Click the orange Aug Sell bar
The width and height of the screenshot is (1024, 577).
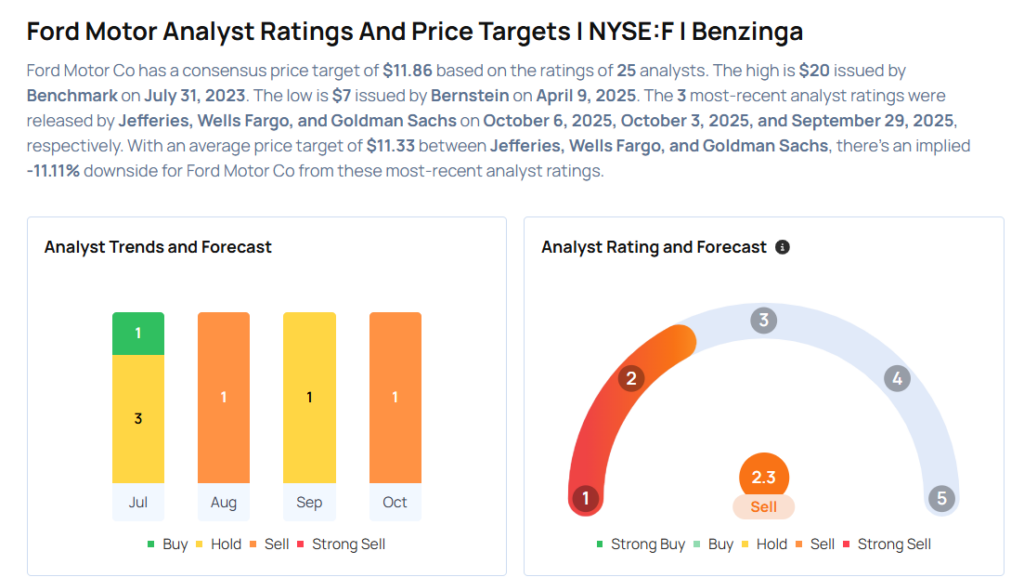pyautogui.click(x=224, y=397)
